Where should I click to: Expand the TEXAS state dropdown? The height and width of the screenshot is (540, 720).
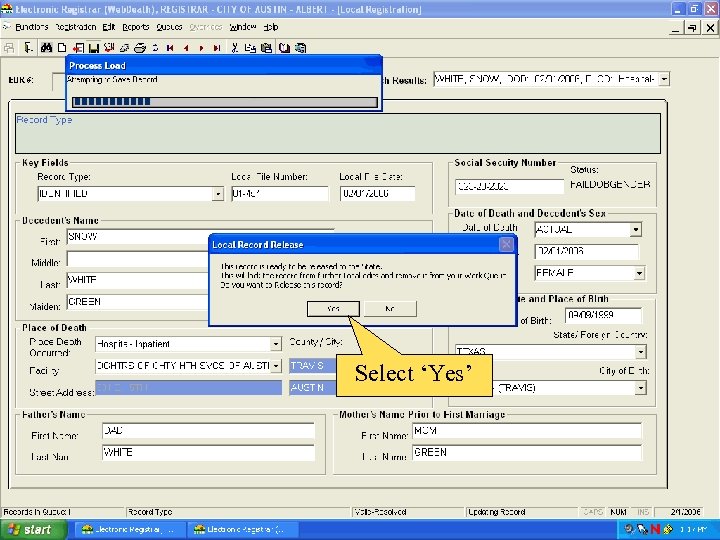[x=641, y=352]
